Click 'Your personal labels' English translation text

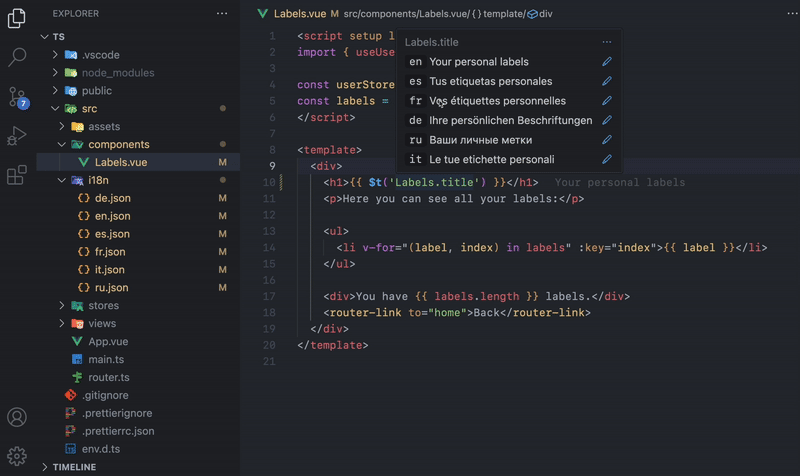479,62
